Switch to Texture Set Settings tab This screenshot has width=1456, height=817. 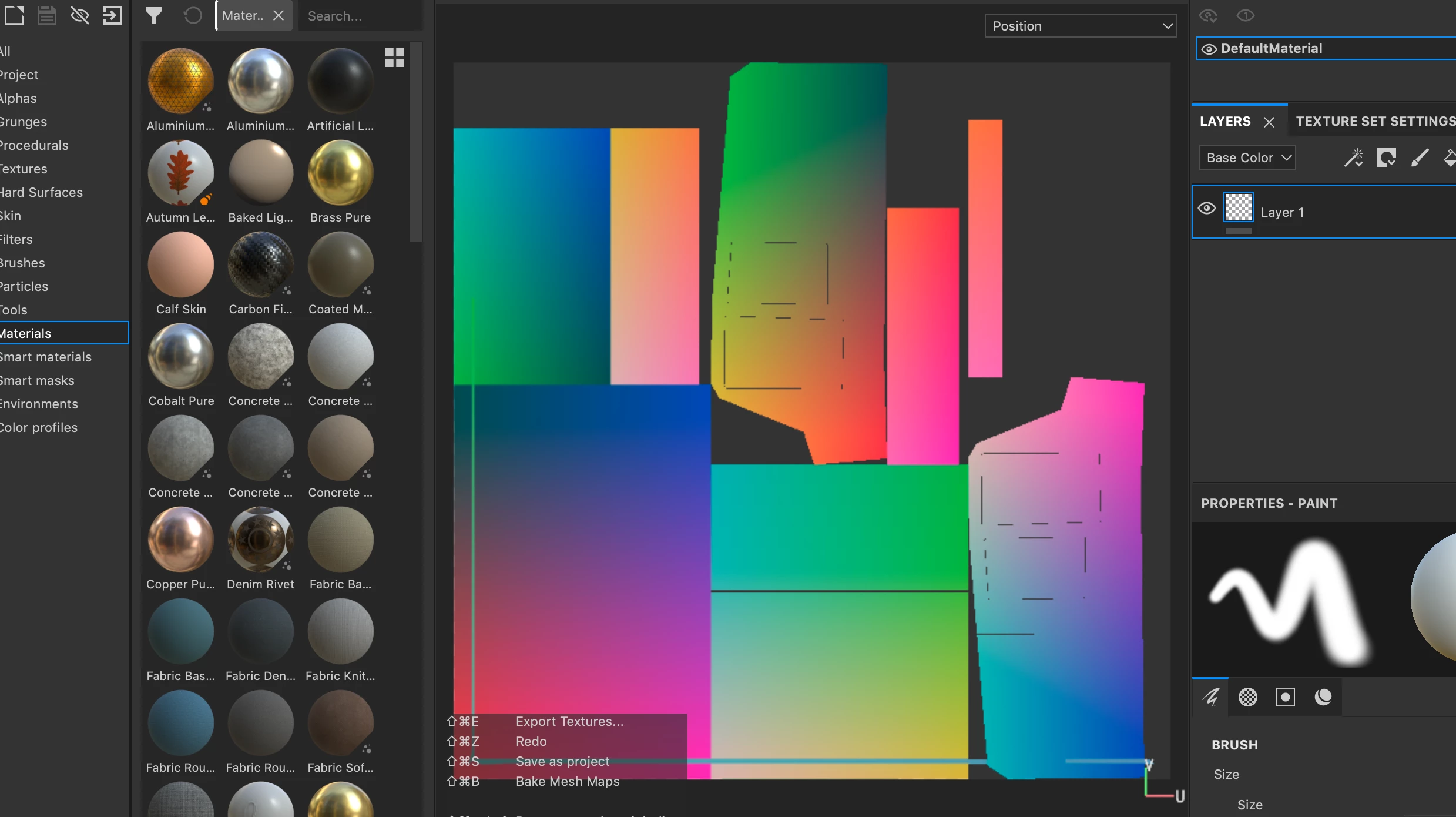(x=1375, y=121)
